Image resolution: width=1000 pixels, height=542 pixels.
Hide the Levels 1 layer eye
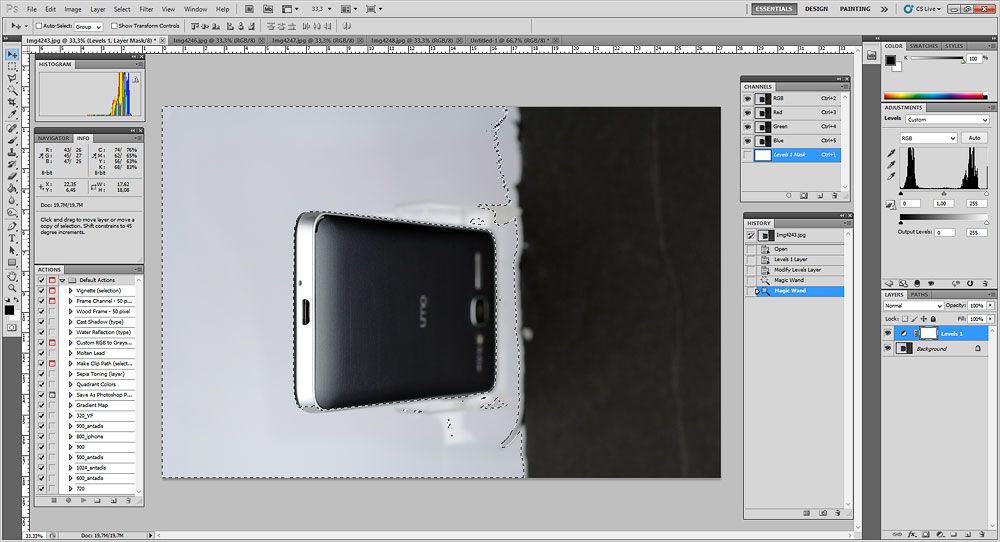888,333
